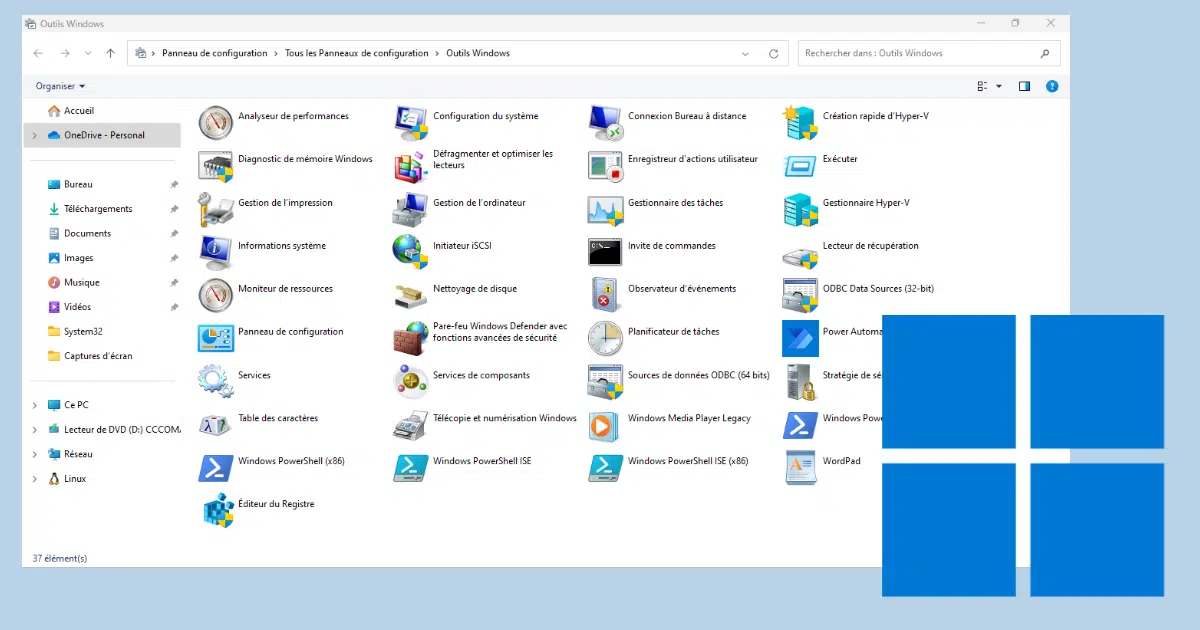Click Services de composants icon

tap(410, 380)
